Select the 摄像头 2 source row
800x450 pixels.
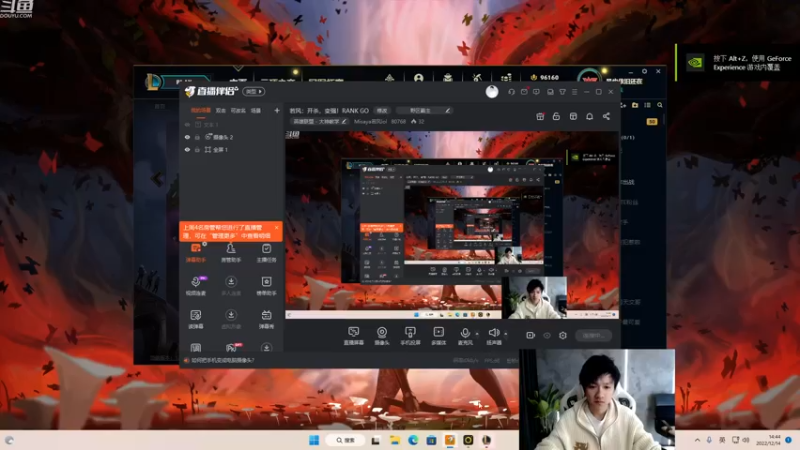click(231, 137)
